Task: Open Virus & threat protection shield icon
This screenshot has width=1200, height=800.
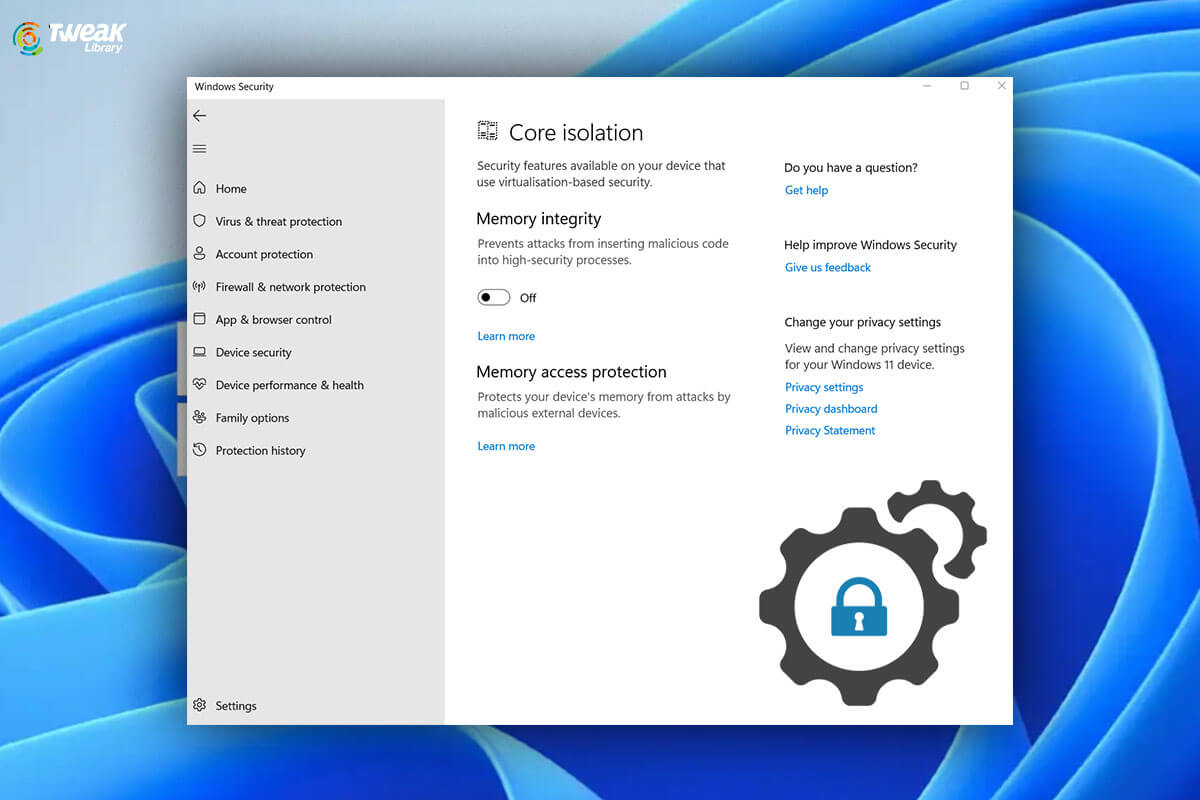Action: (x=202, y=221)
